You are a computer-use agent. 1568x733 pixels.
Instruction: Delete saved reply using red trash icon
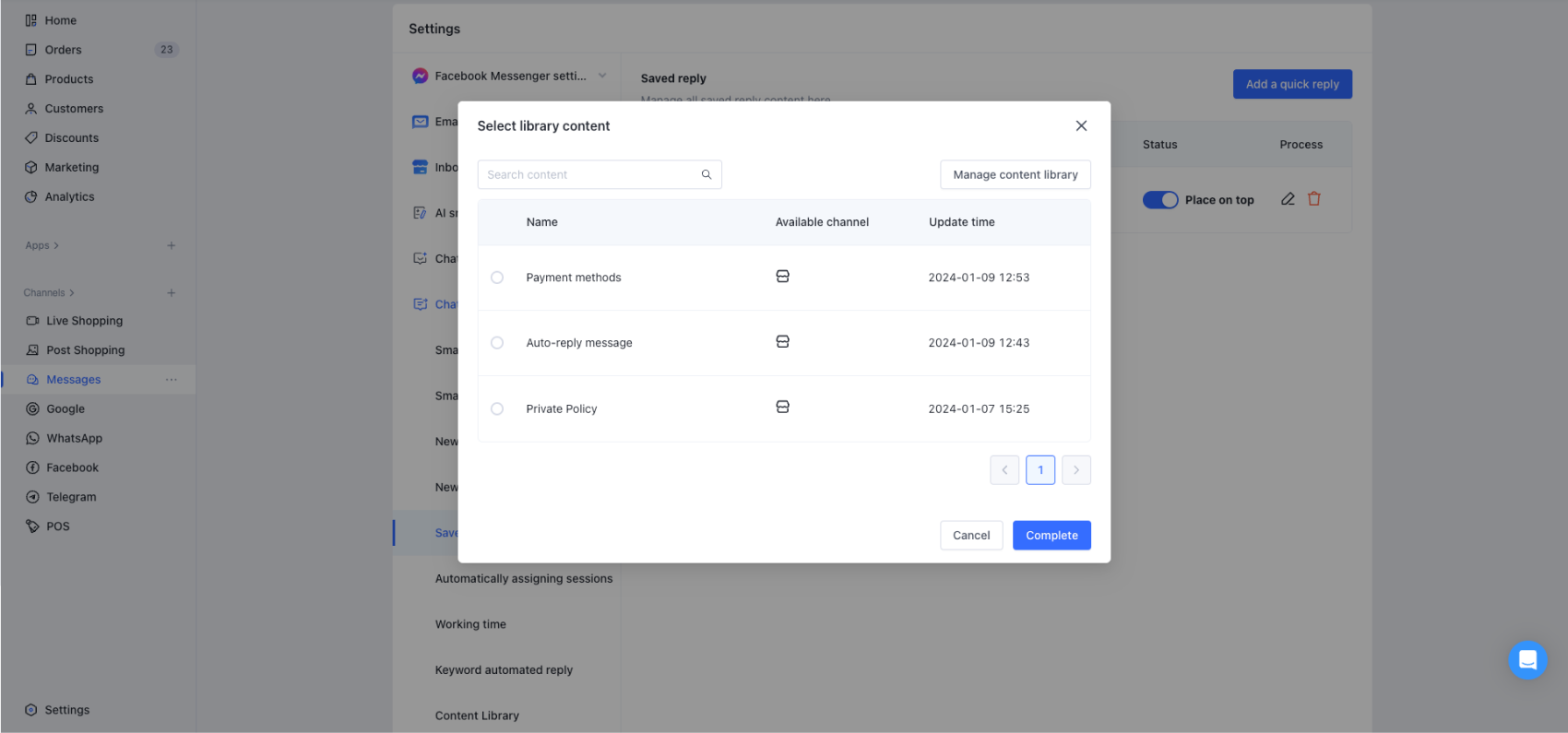(x=1314, y=199)
